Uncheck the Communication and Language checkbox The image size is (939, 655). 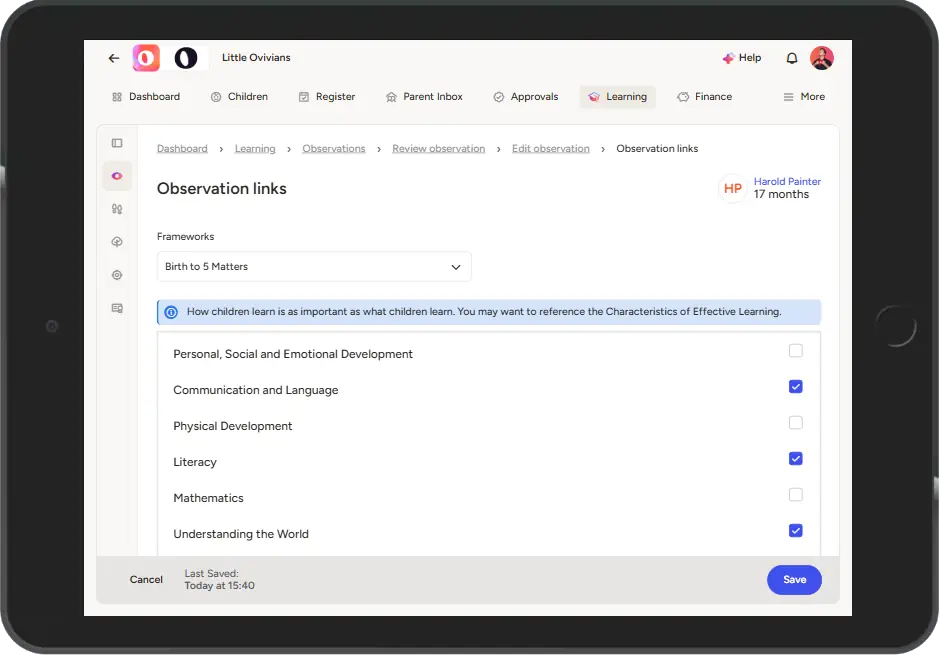point(795,387)
